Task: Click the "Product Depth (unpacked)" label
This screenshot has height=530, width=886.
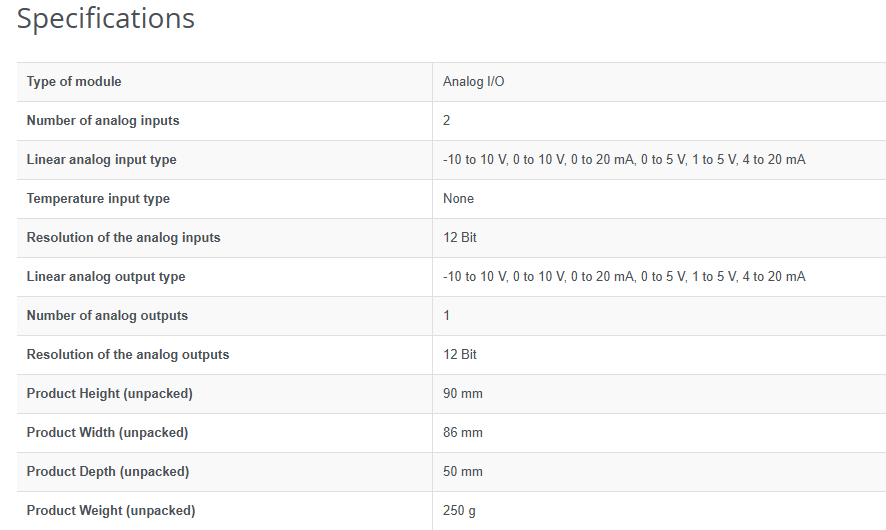Action: coord(108,471)
